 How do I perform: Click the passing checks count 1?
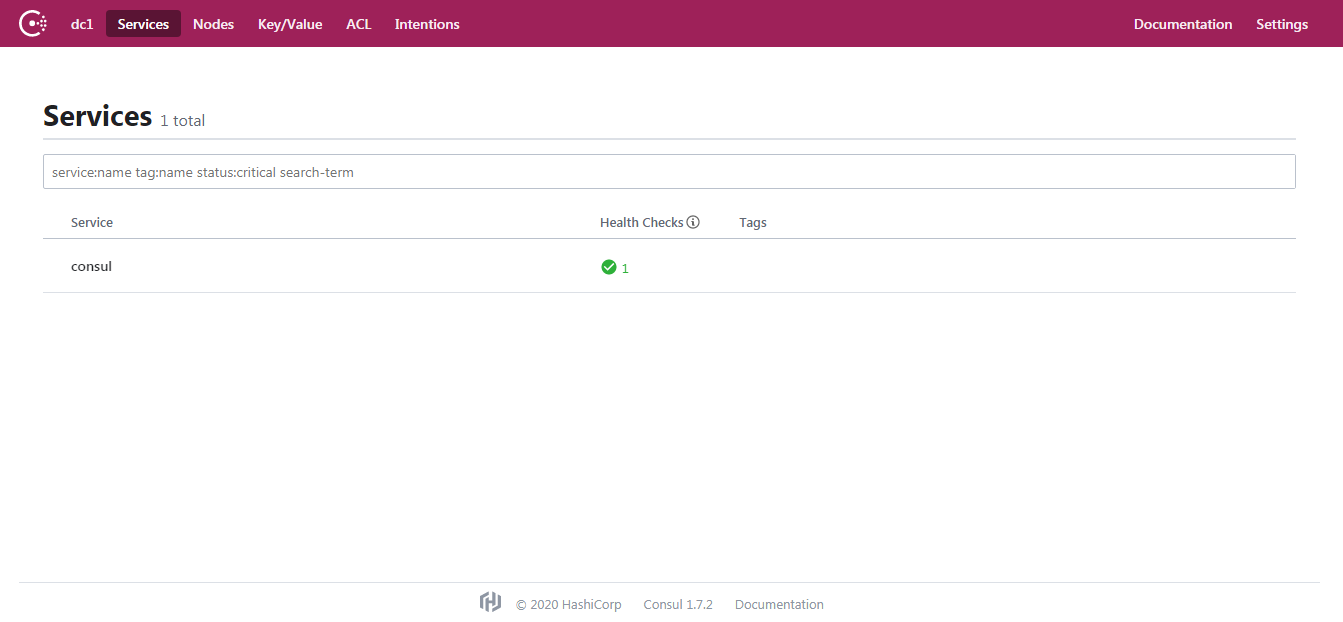point(625,268)
